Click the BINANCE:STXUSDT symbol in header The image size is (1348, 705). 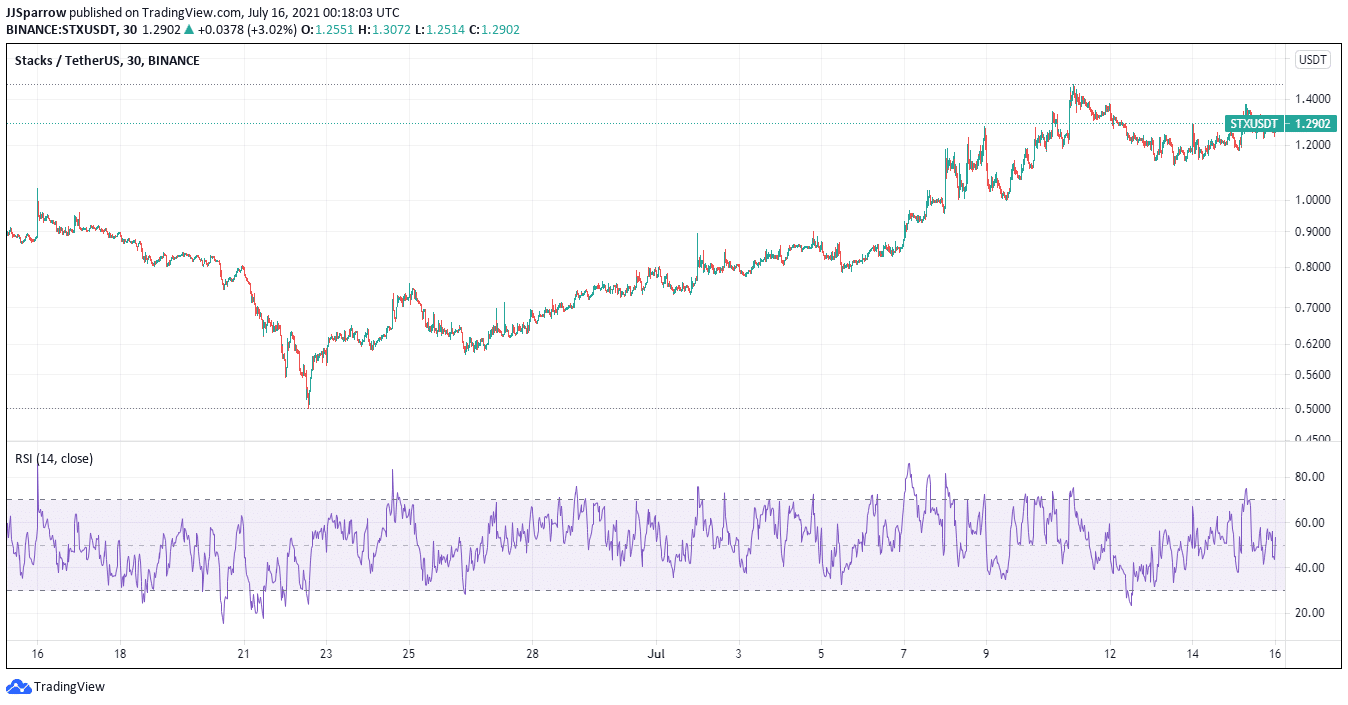click(x=62, y=30)
